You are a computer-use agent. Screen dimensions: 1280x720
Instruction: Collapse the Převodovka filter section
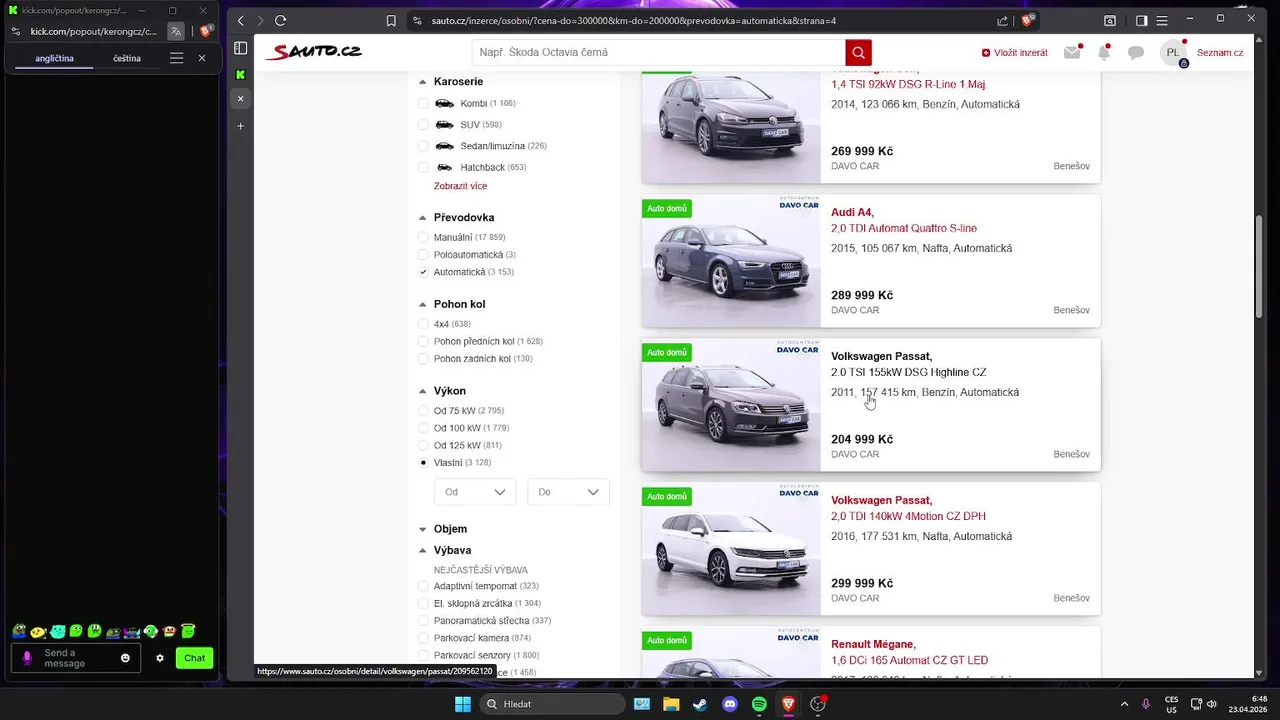coord(422,218)
